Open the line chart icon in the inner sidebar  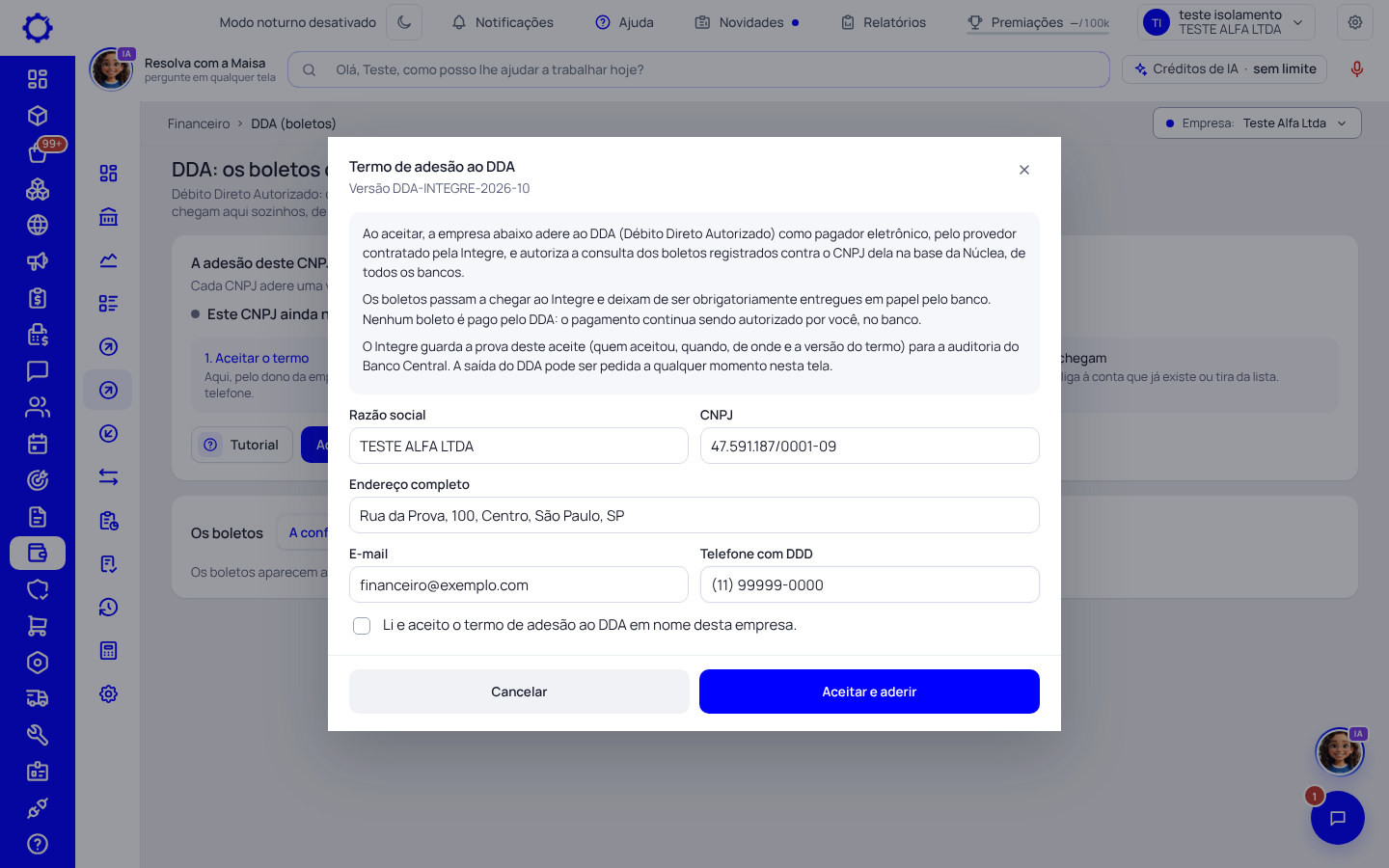[108, 259]
